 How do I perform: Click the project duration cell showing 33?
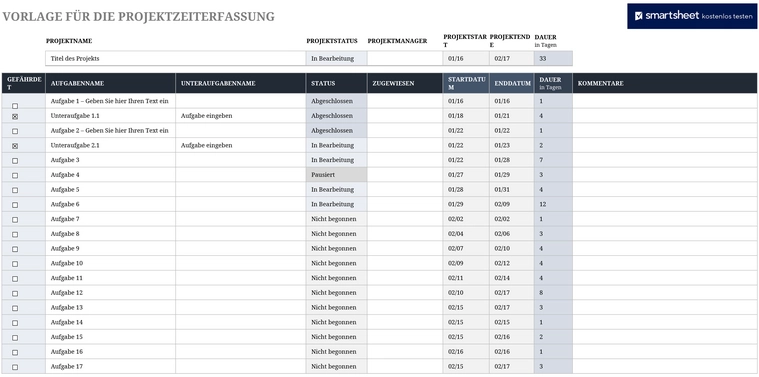tap(553, 59)
